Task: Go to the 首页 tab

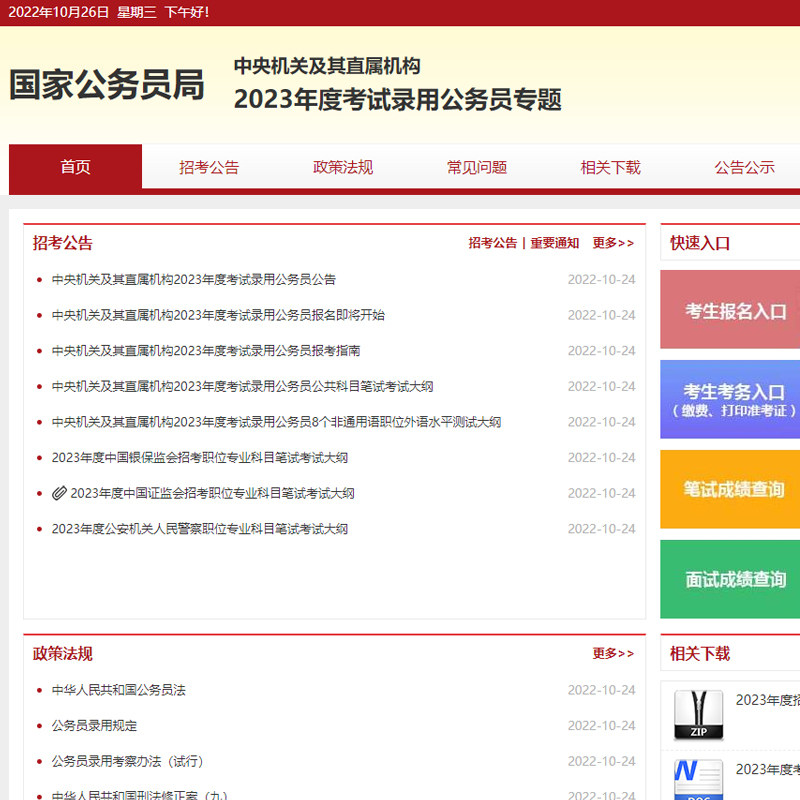Action: (x=76, y=167)
